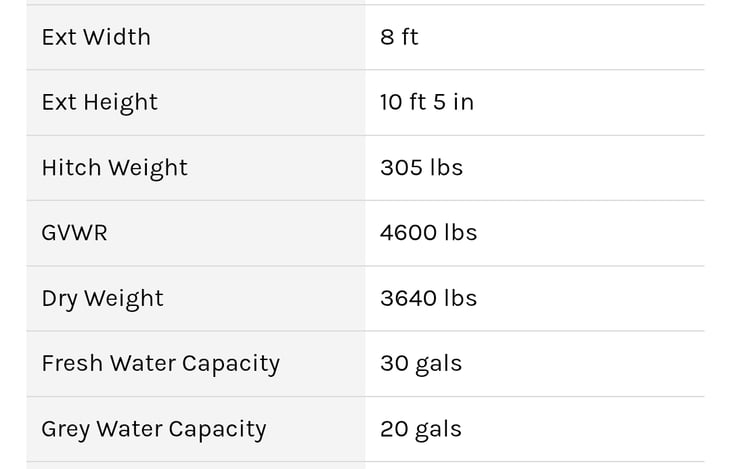Click the Grey Water Capacity label
Viewport: 731px width, 469px height.
153,429
